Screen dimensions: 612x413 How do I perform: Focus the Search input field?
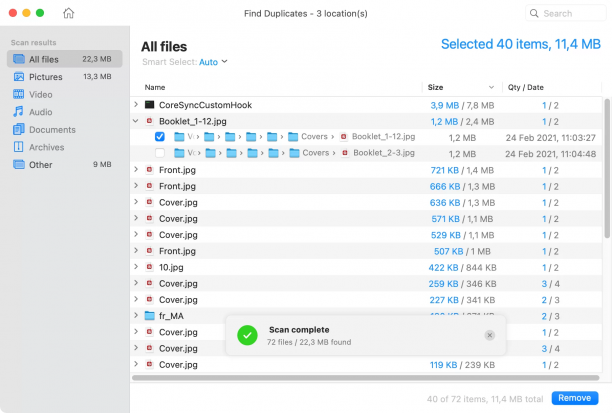pyautogui.click(x=566, y=13)
